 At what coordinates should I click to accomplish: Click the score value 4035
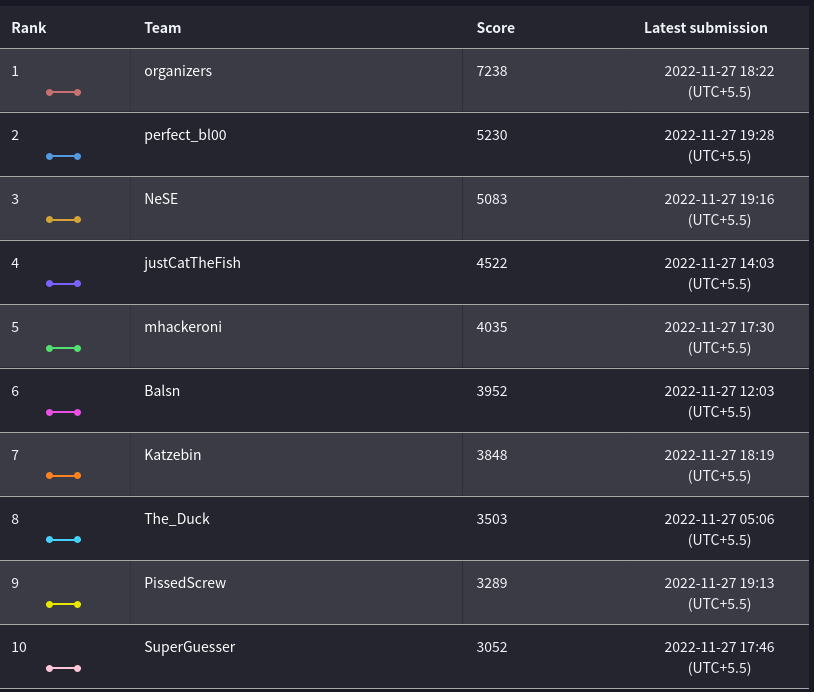pos(492,327)
